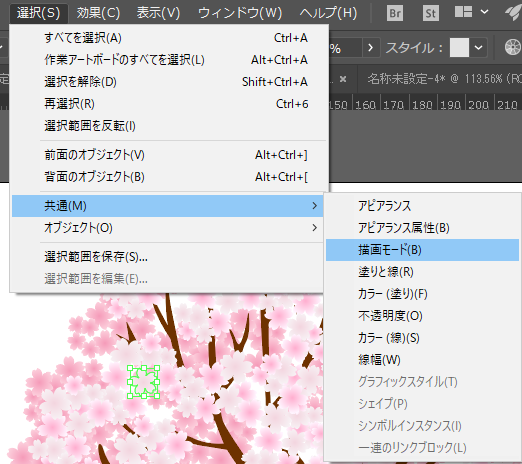Screen dimensions: 522x464
Task: Open the ウィンドウ(W) menu
Action: pos(240,13)
